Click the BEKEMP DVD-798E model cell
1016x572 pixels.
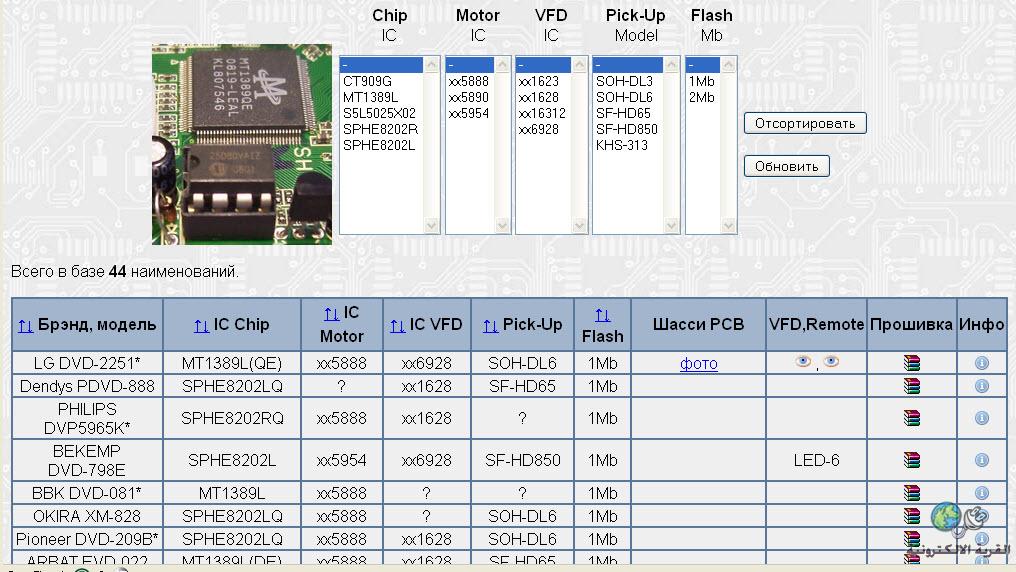pos(87,461)
